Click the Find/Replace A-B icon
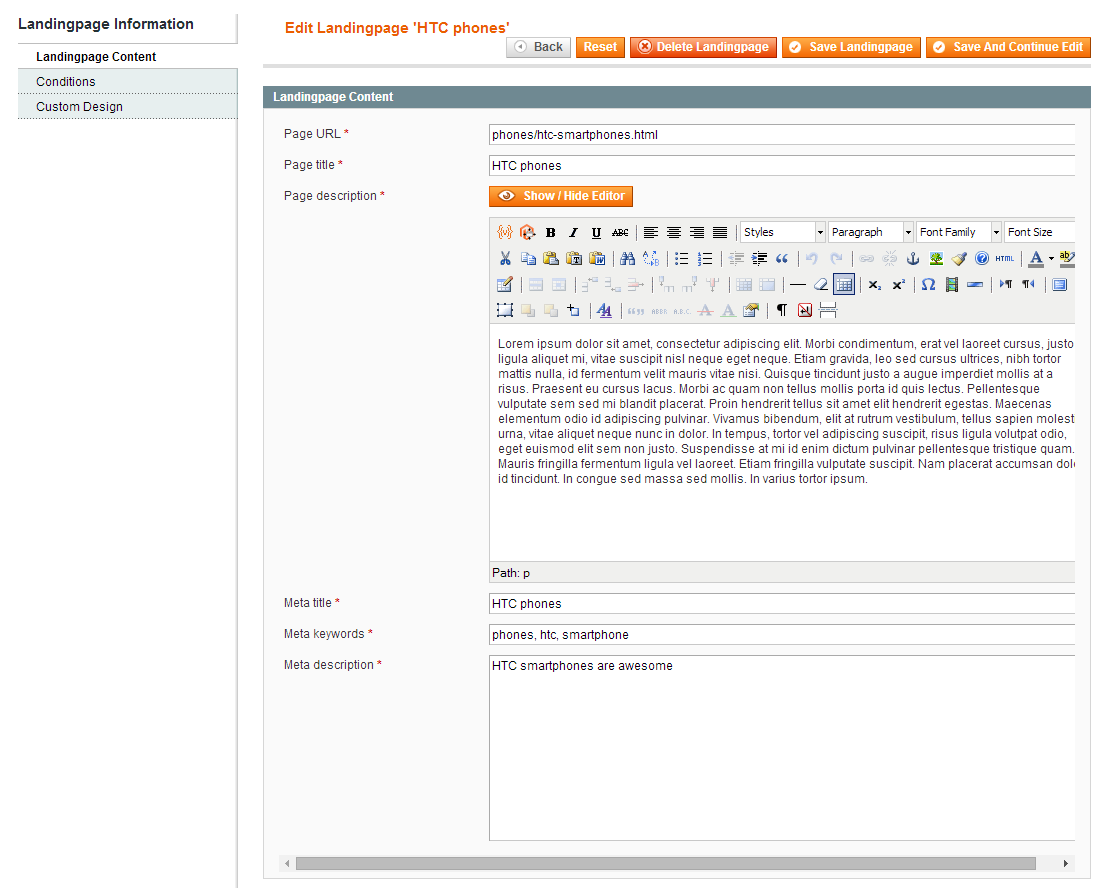The height and width of the screenshot is (888, 1108). tap(651, 259)
